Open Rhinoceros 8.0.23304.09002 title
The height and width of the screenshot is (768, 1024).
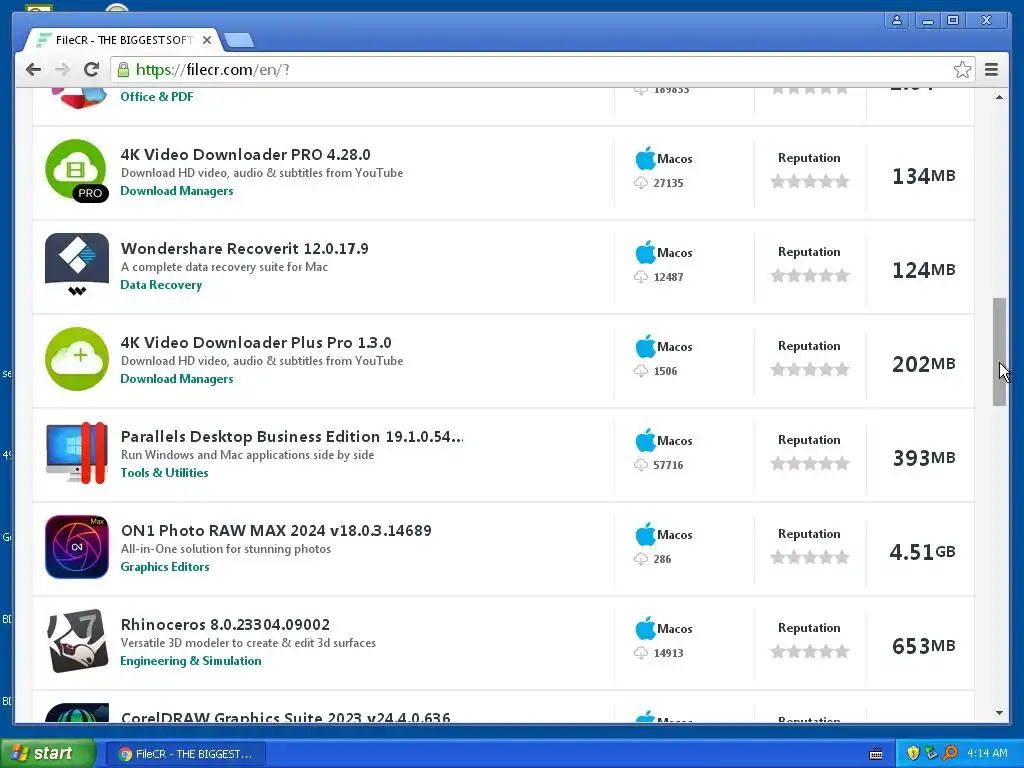[225, 625]
